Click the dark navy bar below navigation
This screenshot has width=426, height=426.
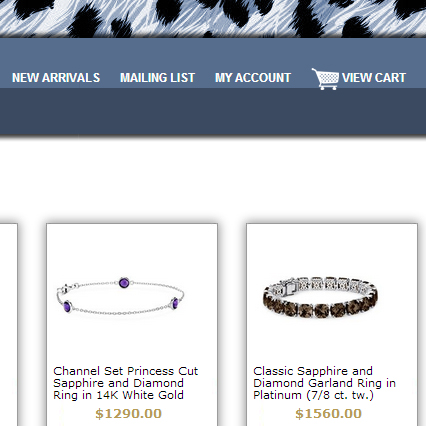(213, 112)
